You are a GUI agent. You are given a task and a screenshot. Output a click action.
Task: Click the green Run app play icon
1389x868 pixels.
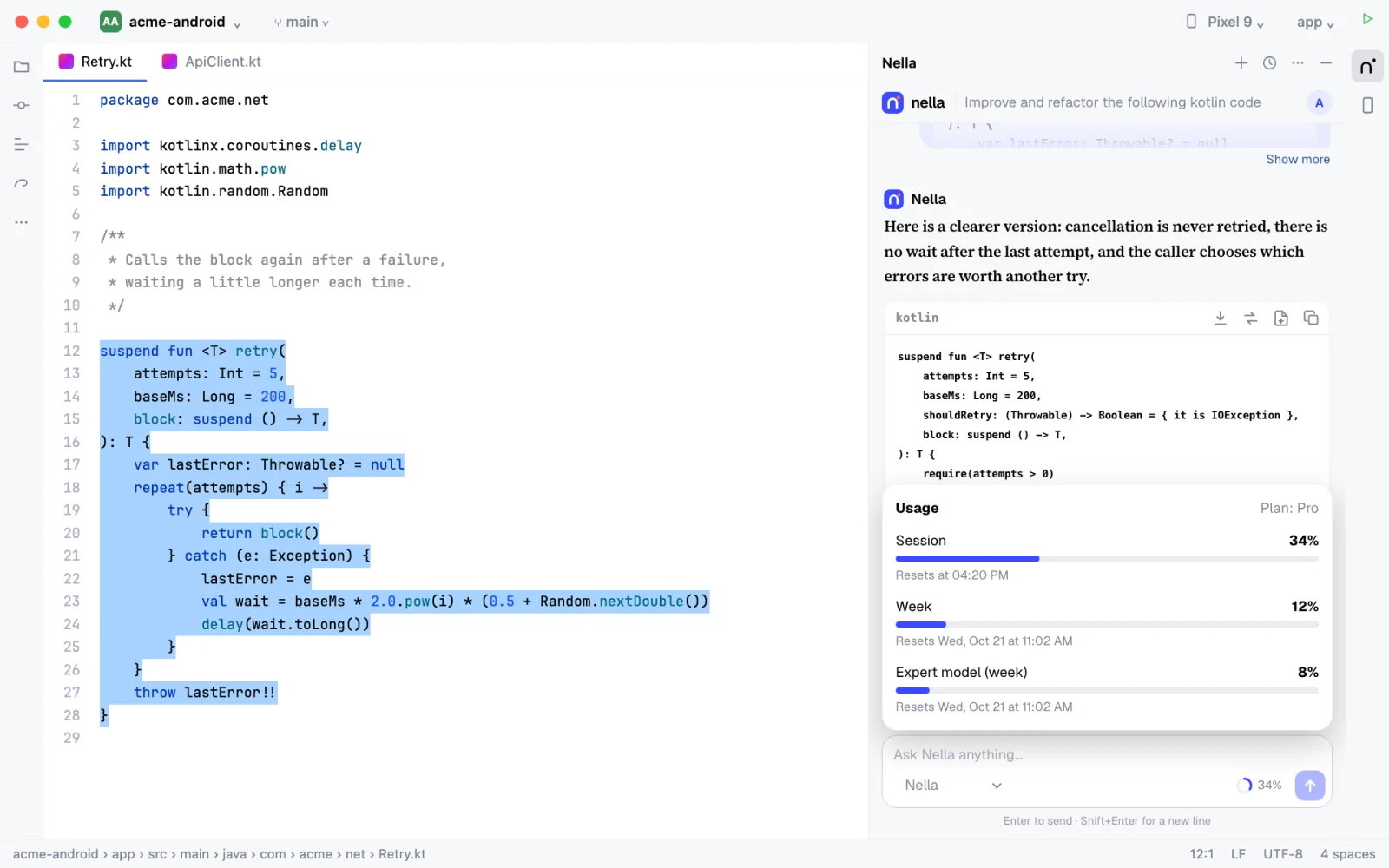(1367, 19)
